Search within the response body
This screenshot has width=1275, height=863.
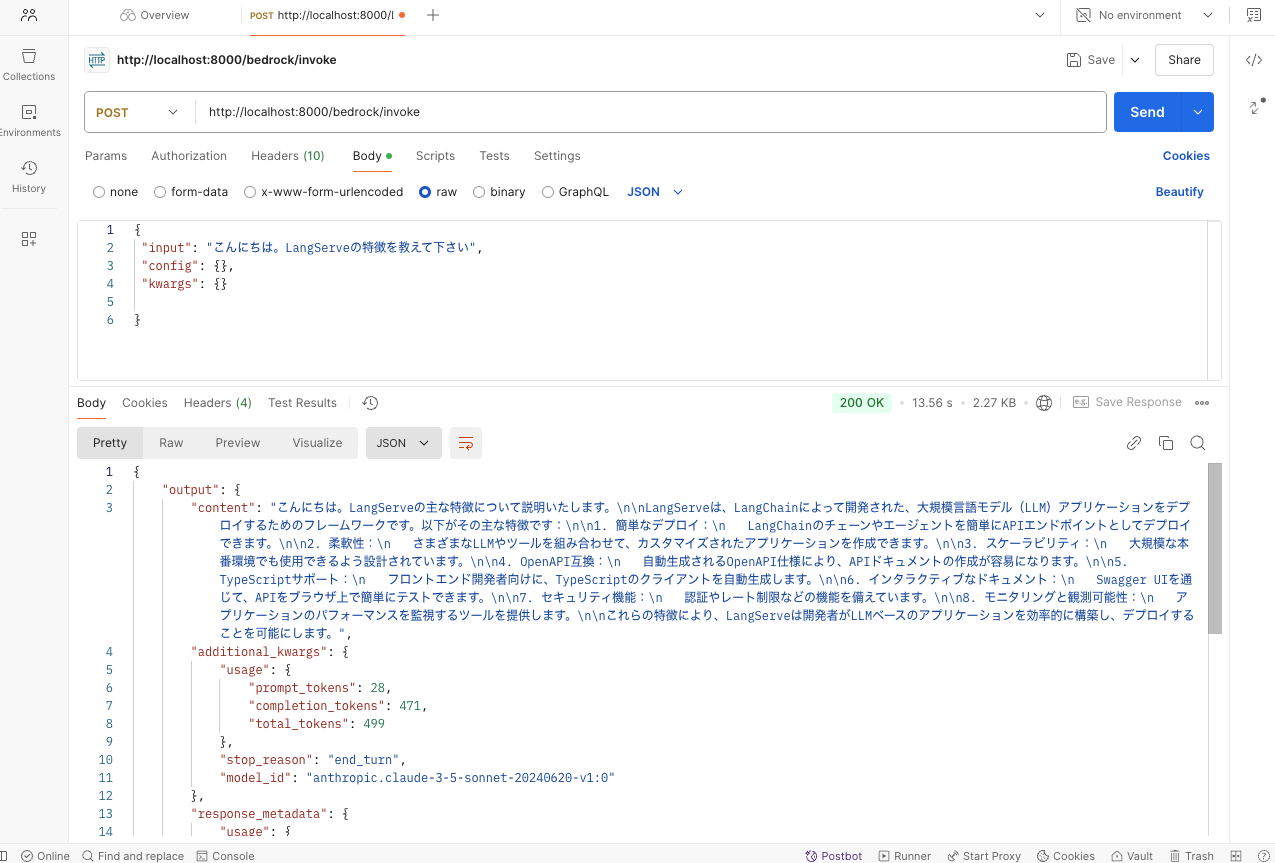[x=1198, y=443]
